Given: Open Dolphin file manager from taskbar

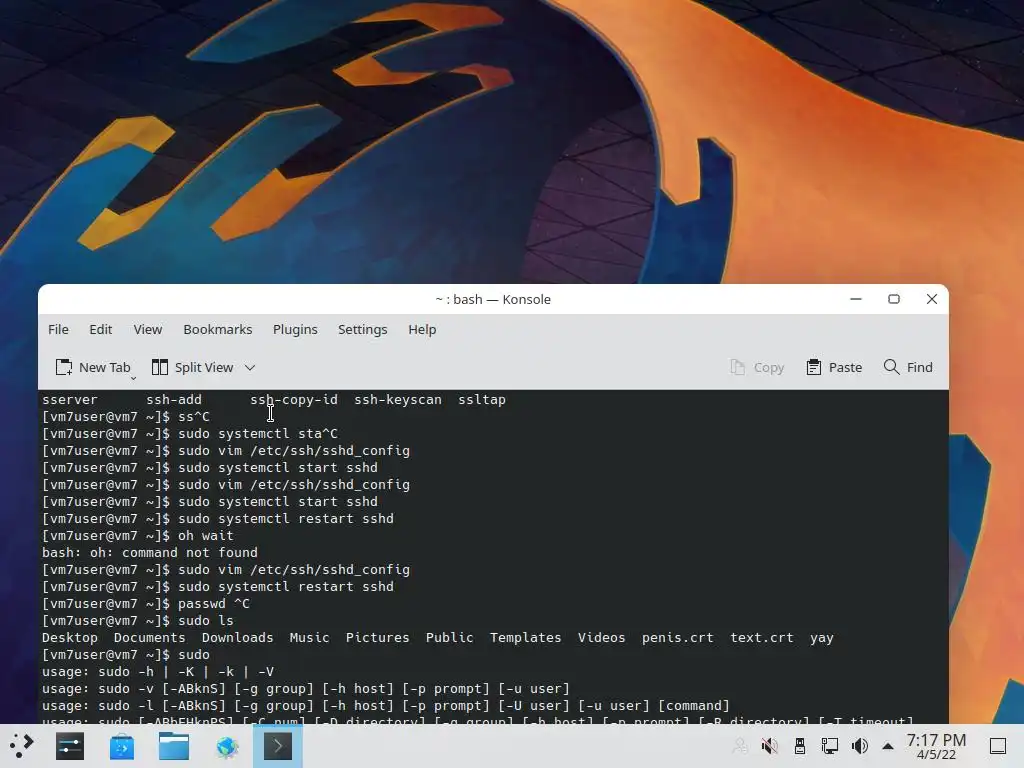Looking at the screenshot, I should (174, 746).
